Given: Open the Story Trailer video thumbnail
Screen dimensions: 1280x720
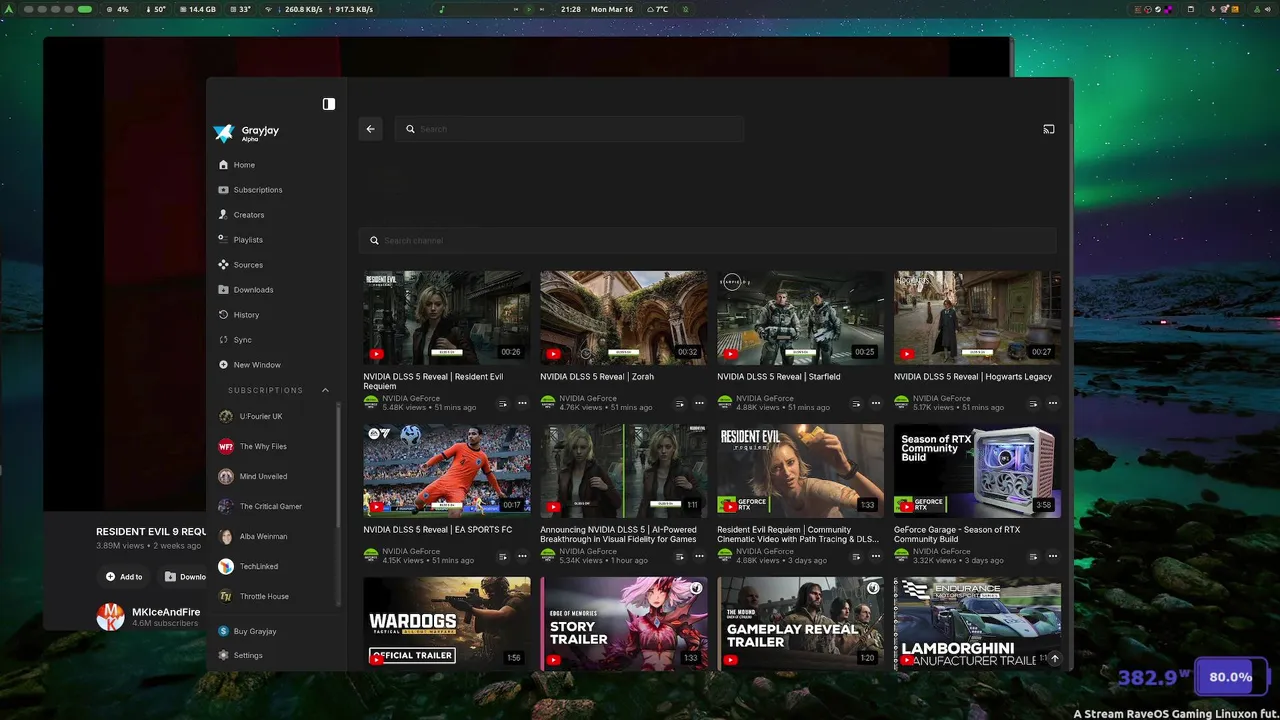Looking at the screenshot, I should tap(623, 623).
